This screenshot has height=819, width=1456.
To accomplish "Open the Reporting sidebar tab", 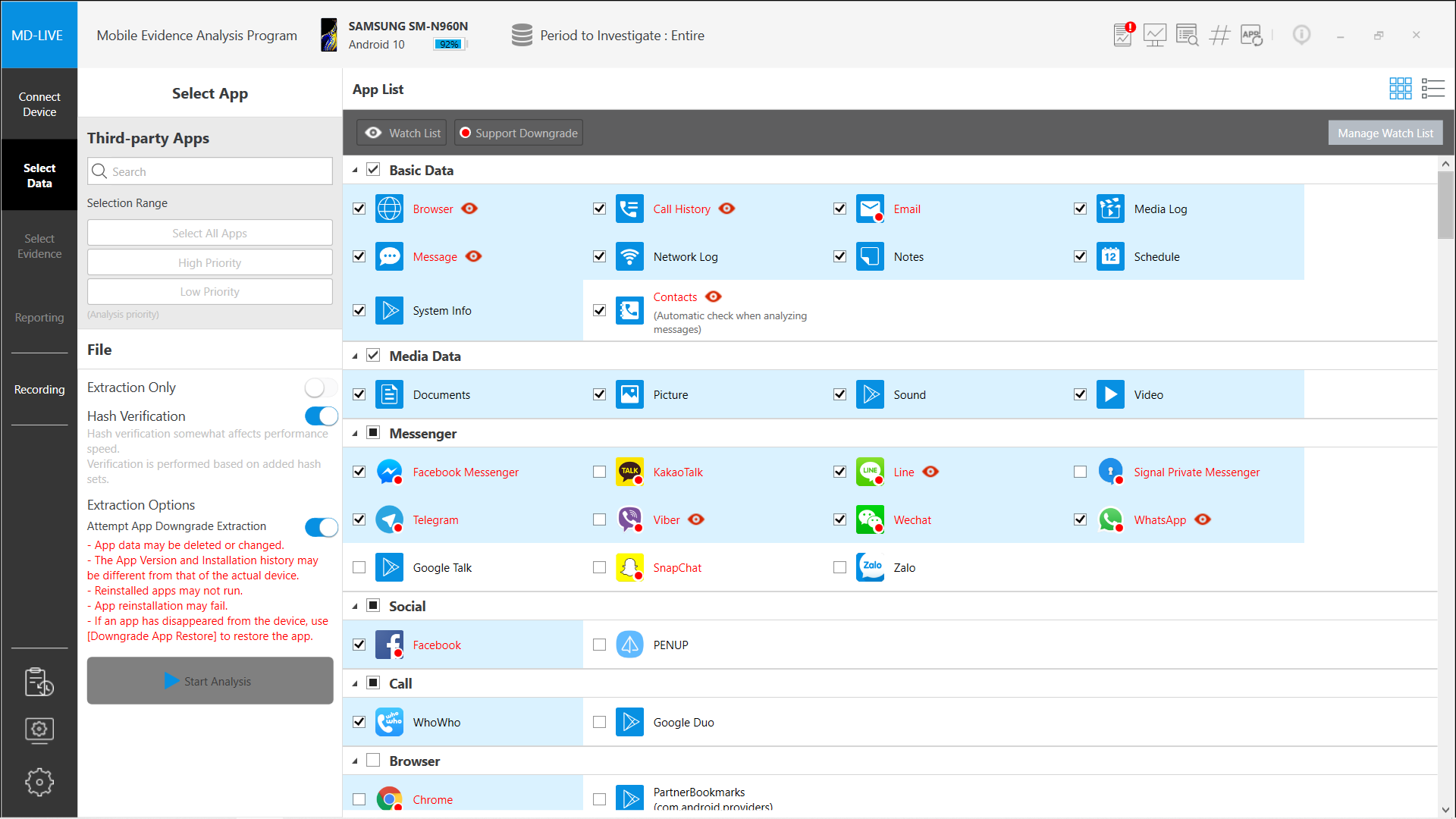I will tap(39, 317).
